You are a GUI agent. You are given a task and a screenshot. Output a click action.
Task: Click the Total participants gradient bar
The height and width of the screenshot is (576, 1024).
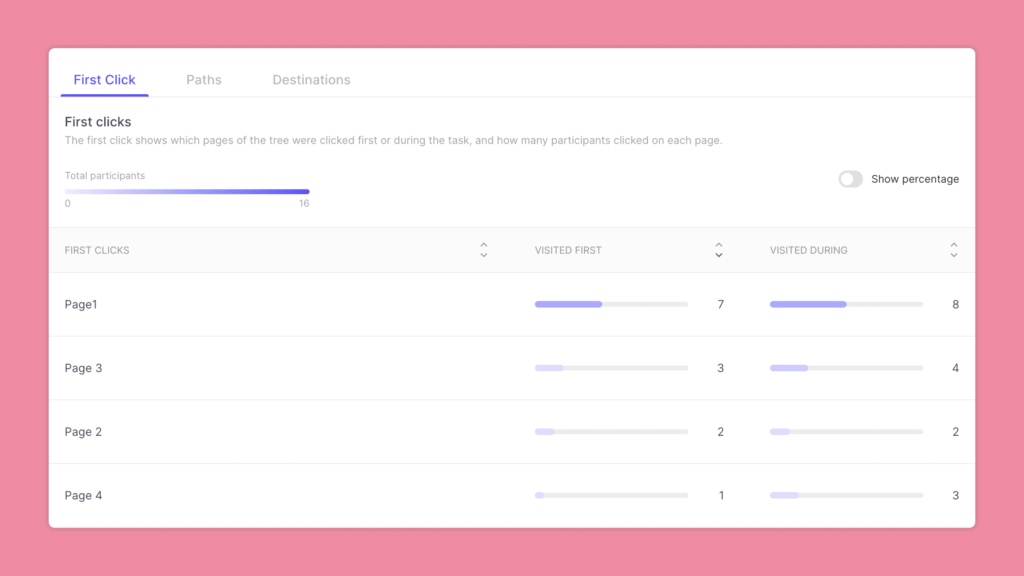click(x=187, y=191)
